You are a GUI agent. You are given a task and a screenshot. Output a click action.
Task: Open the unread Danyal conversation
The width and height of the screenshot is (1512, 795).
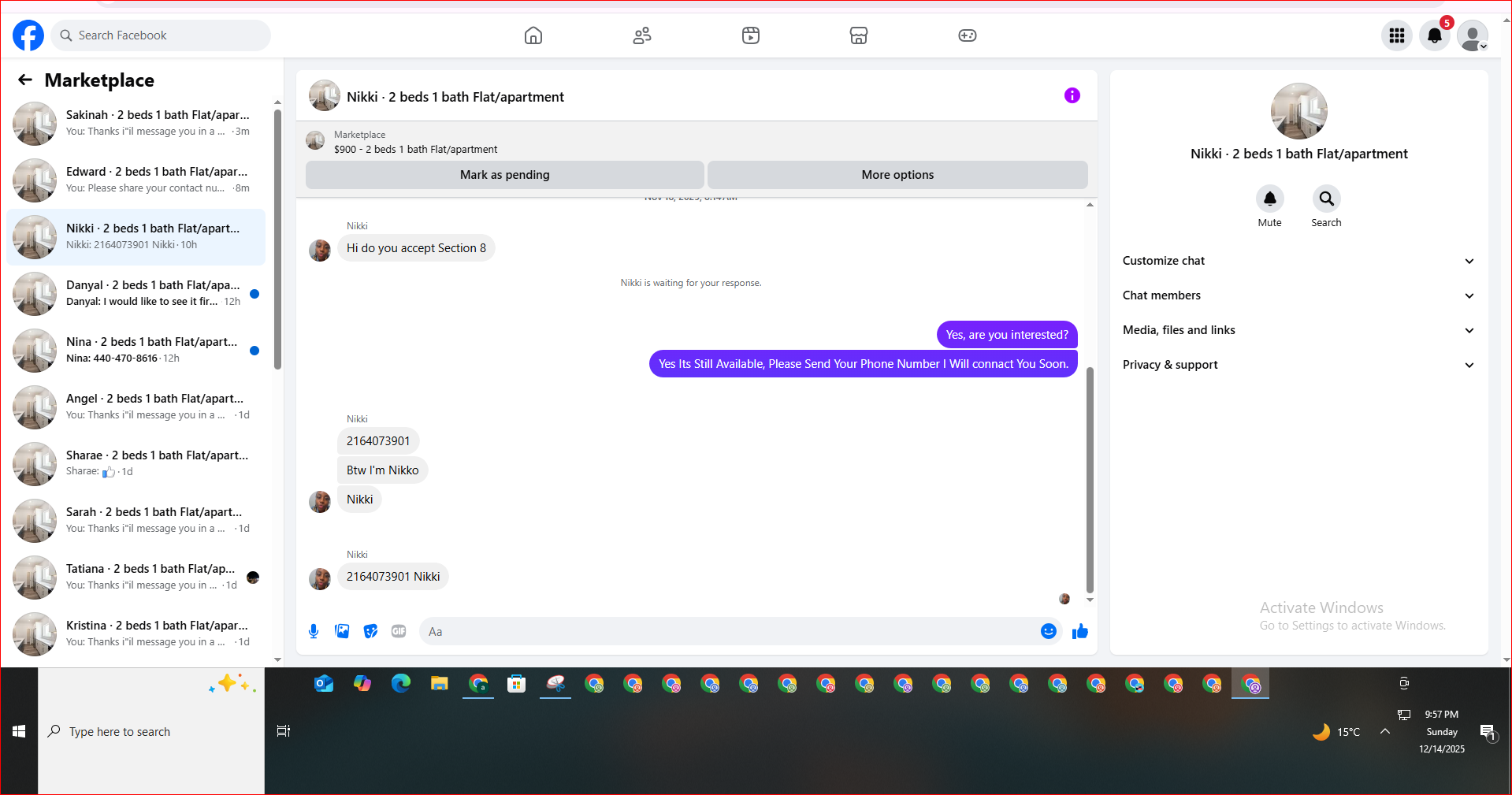pos(136,293)
